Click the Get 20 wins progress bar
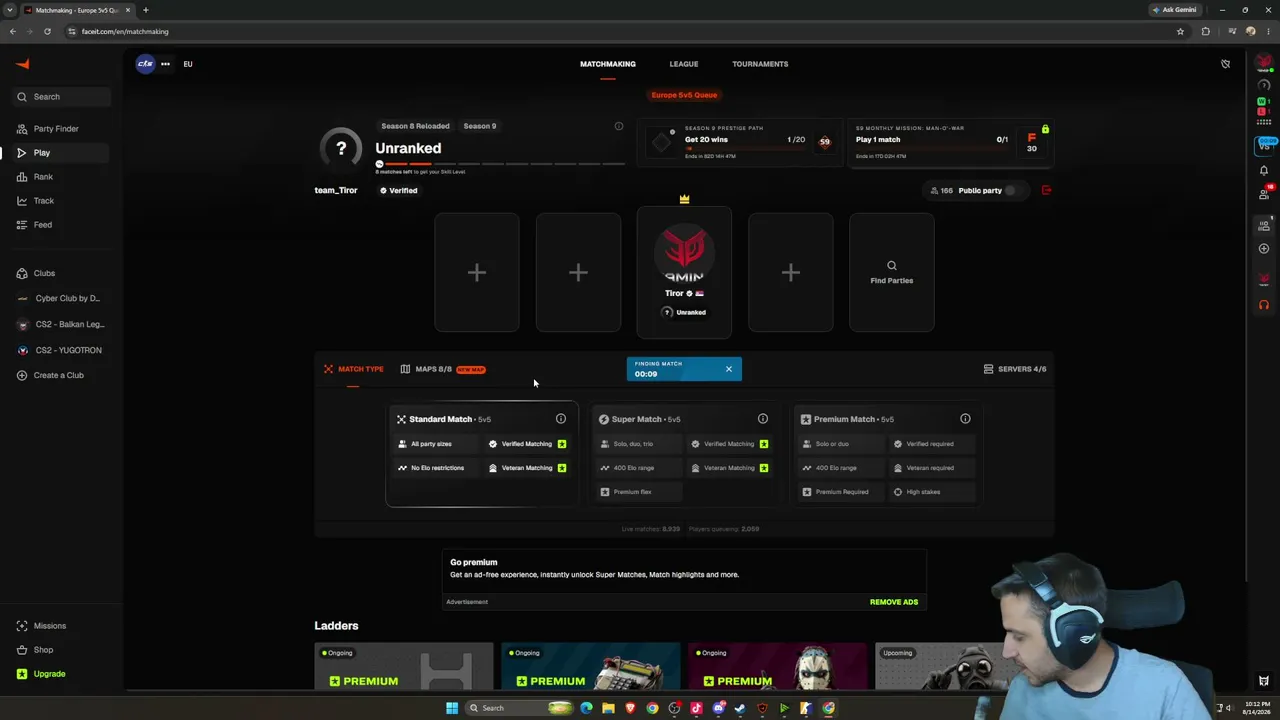 tap(745, 149)
